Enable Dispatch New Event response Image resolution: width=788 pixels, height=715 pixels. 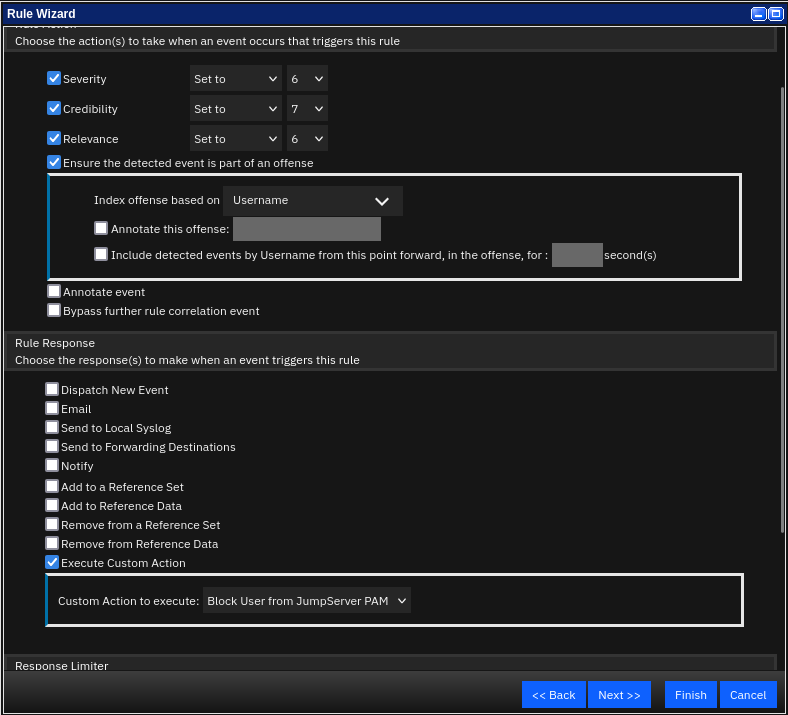coord(52,389)
